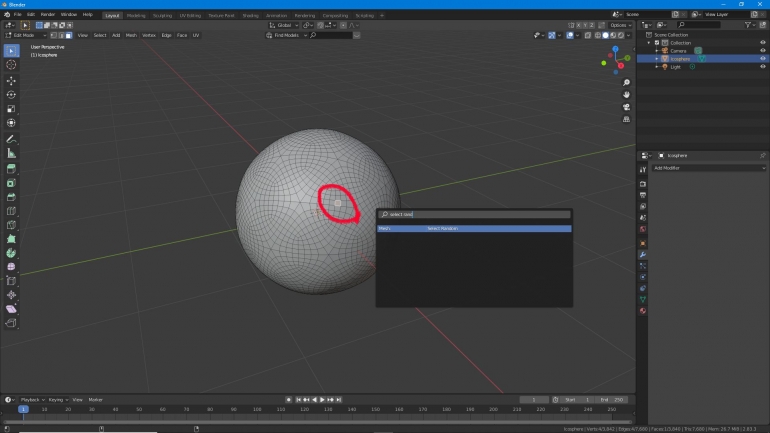The width and height of the screenshot is (770, 433).
Task: Expand the Icosphere tree item
Action: pyautogui.click(x=657, y=58)
